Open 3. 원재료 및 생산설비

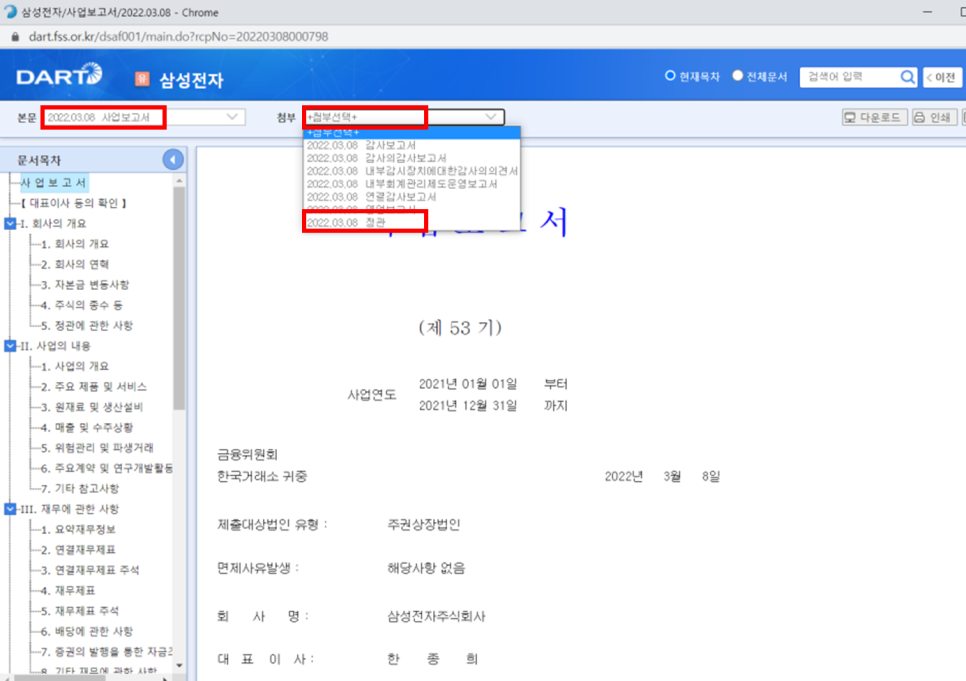coord(92,407)
